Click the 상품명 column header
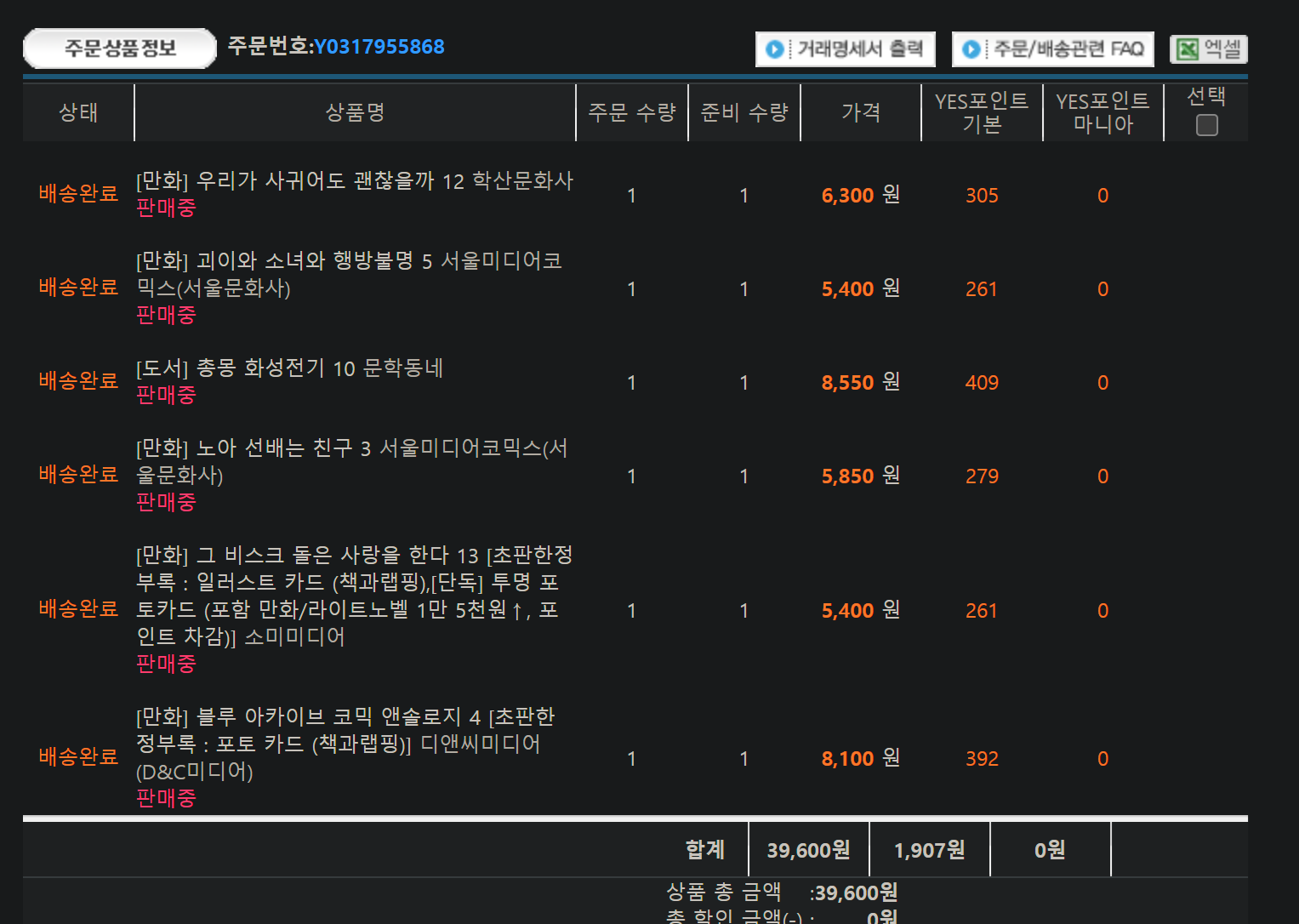This screenshot has width=1299, height=924. click(x=355, y=112)
